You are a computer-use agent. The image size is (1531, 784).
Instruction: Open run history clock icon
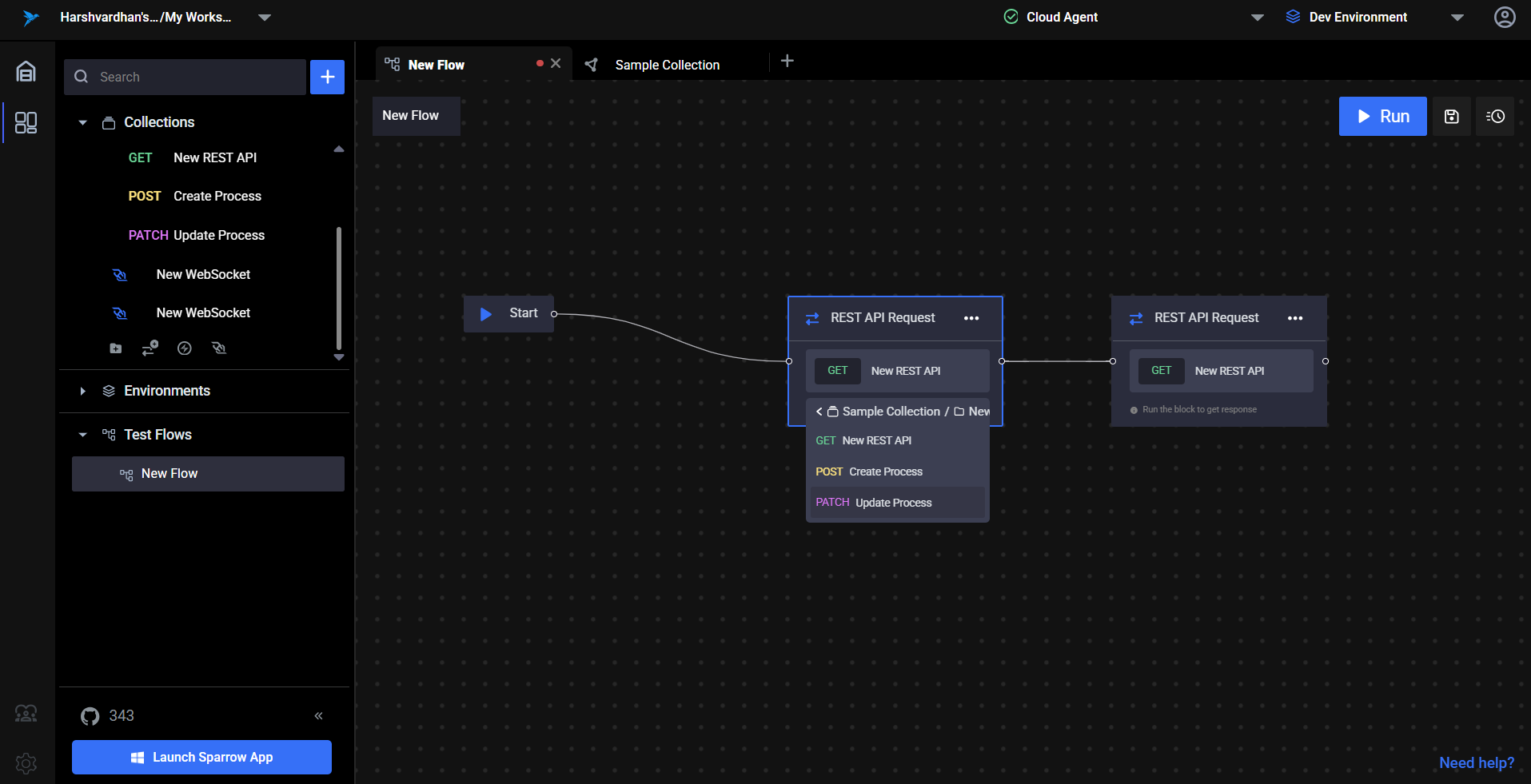tap(1495, 117)
